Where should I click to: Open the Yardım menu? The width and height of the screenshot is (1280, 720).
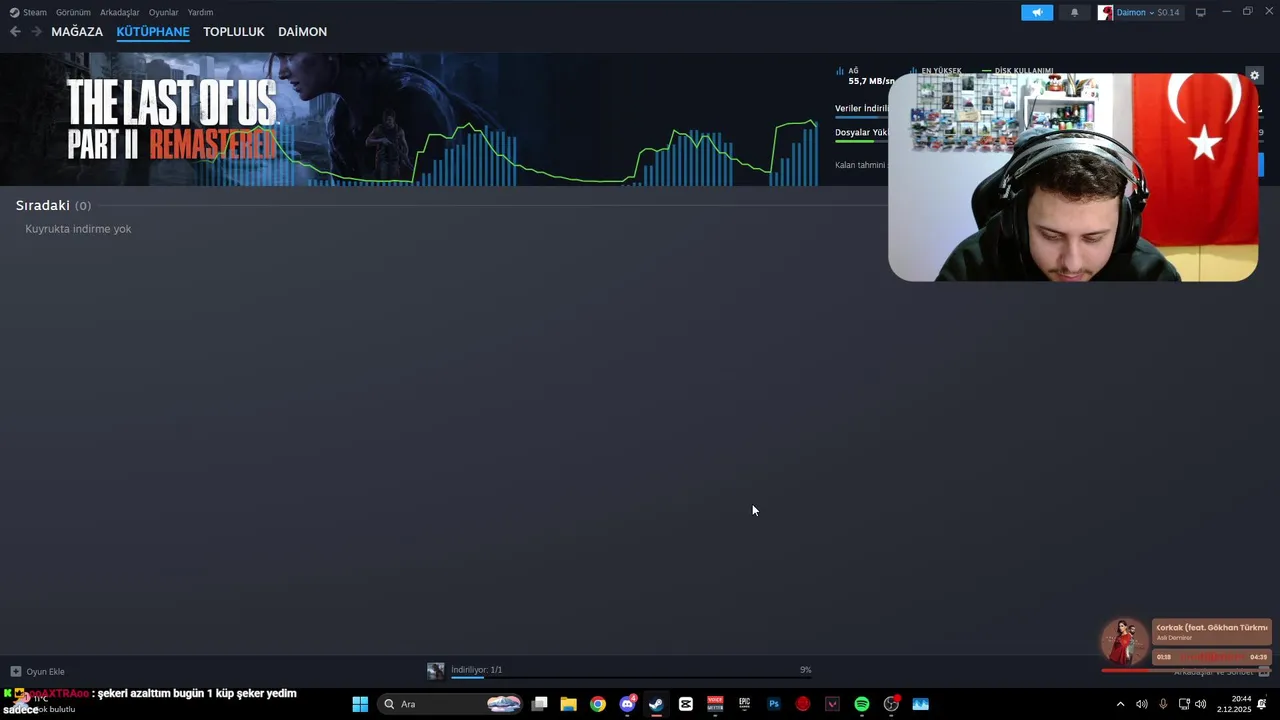tap(200, 12)
